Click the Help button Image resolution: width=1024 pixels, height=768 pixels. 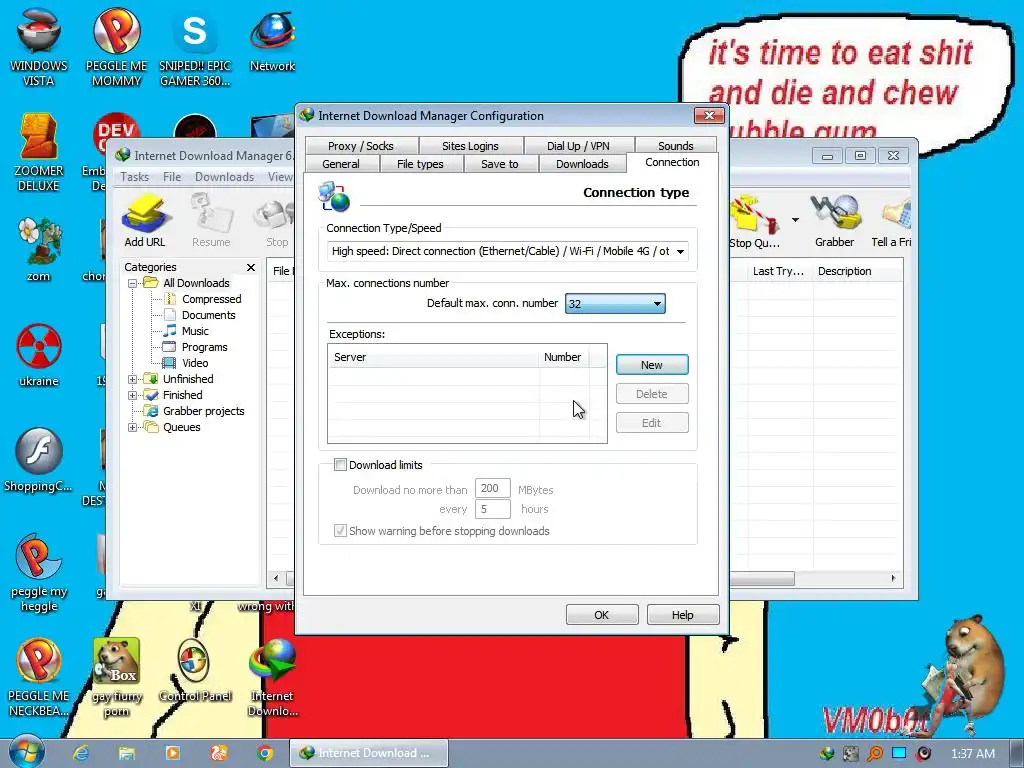pyautogui.click(x=682, y=615)
